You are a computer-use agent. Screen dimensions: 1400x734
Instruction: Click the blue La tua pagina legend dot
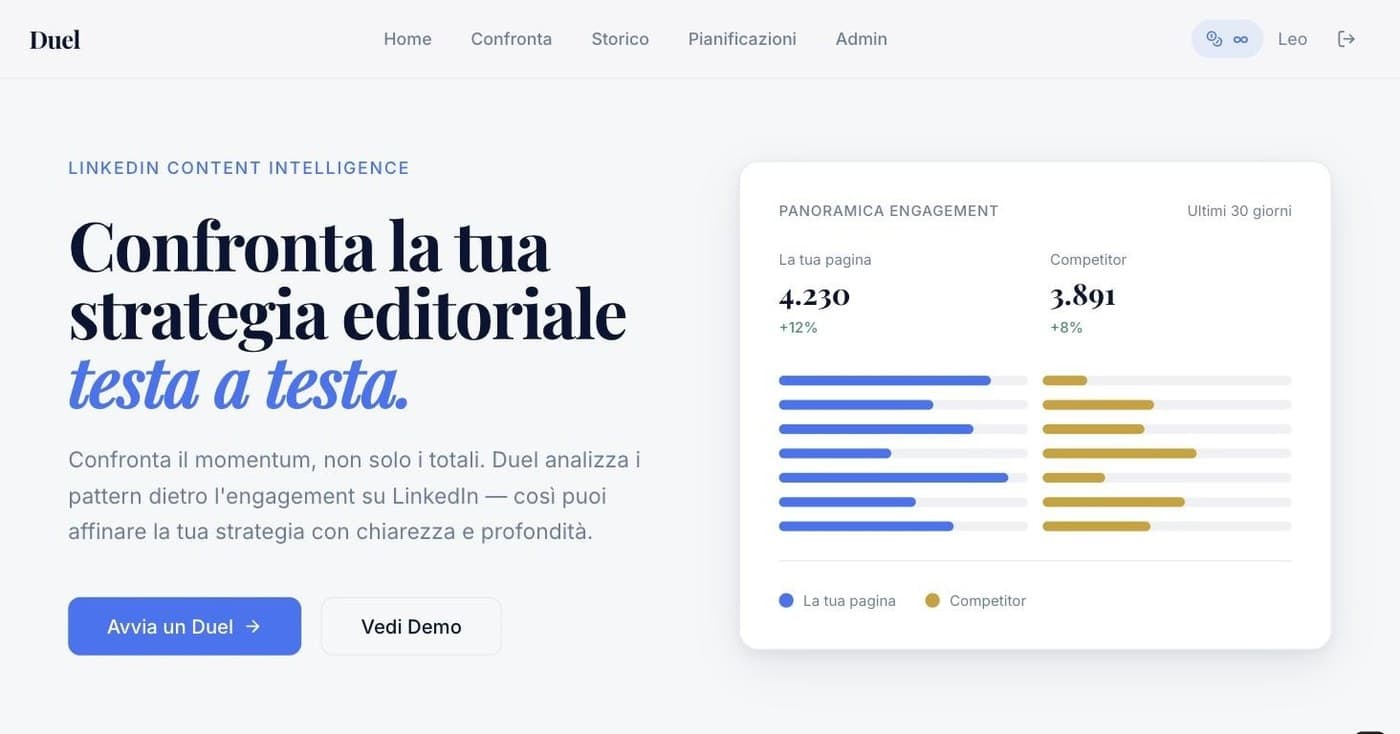pos(786,600)
